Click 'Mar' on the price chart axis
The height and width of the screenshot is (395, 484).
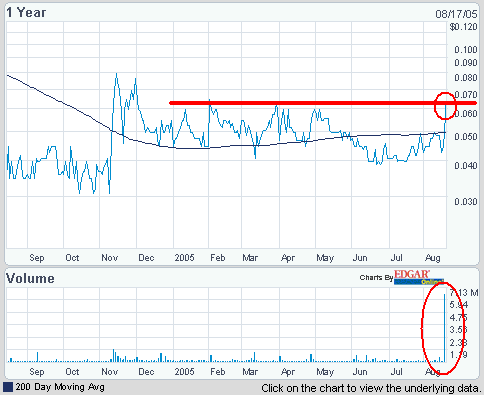pyautogui.click(x=250, y=258)
